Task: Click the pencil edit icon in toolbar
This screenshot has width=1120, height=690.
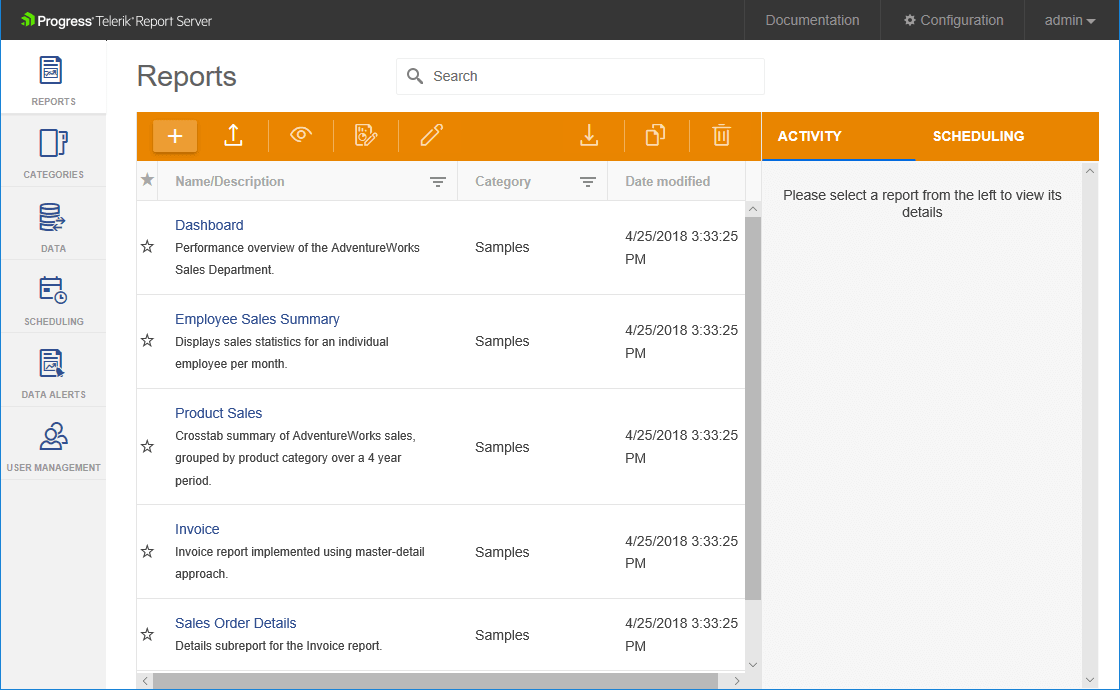Action: (432, 135)
